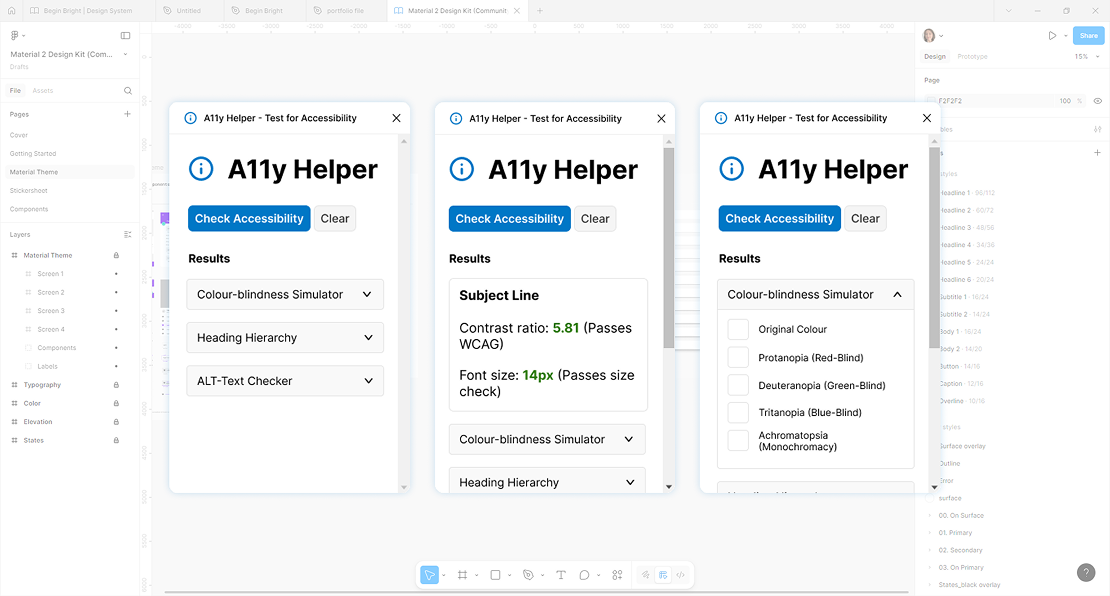This screenshot has height=596, width=1110.
Task: Toggle page colour visibility eye icon
Action: [x=1097, y=101]
